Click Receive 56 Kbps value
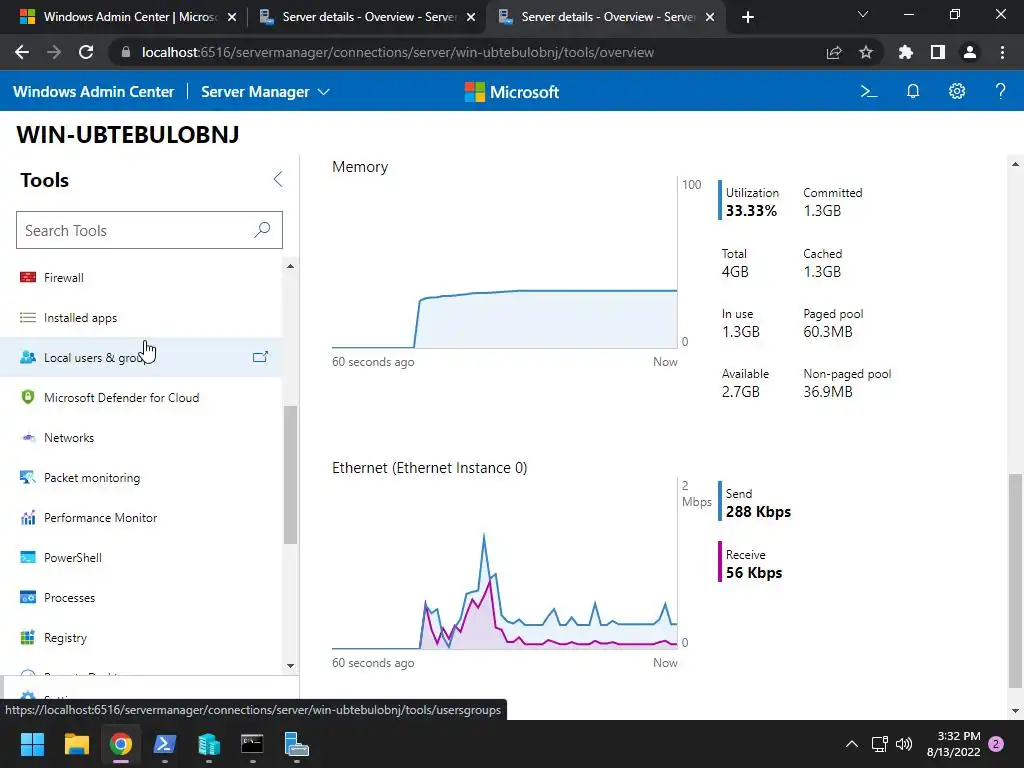The image size is (1024, 768). [x=754, y=573]
